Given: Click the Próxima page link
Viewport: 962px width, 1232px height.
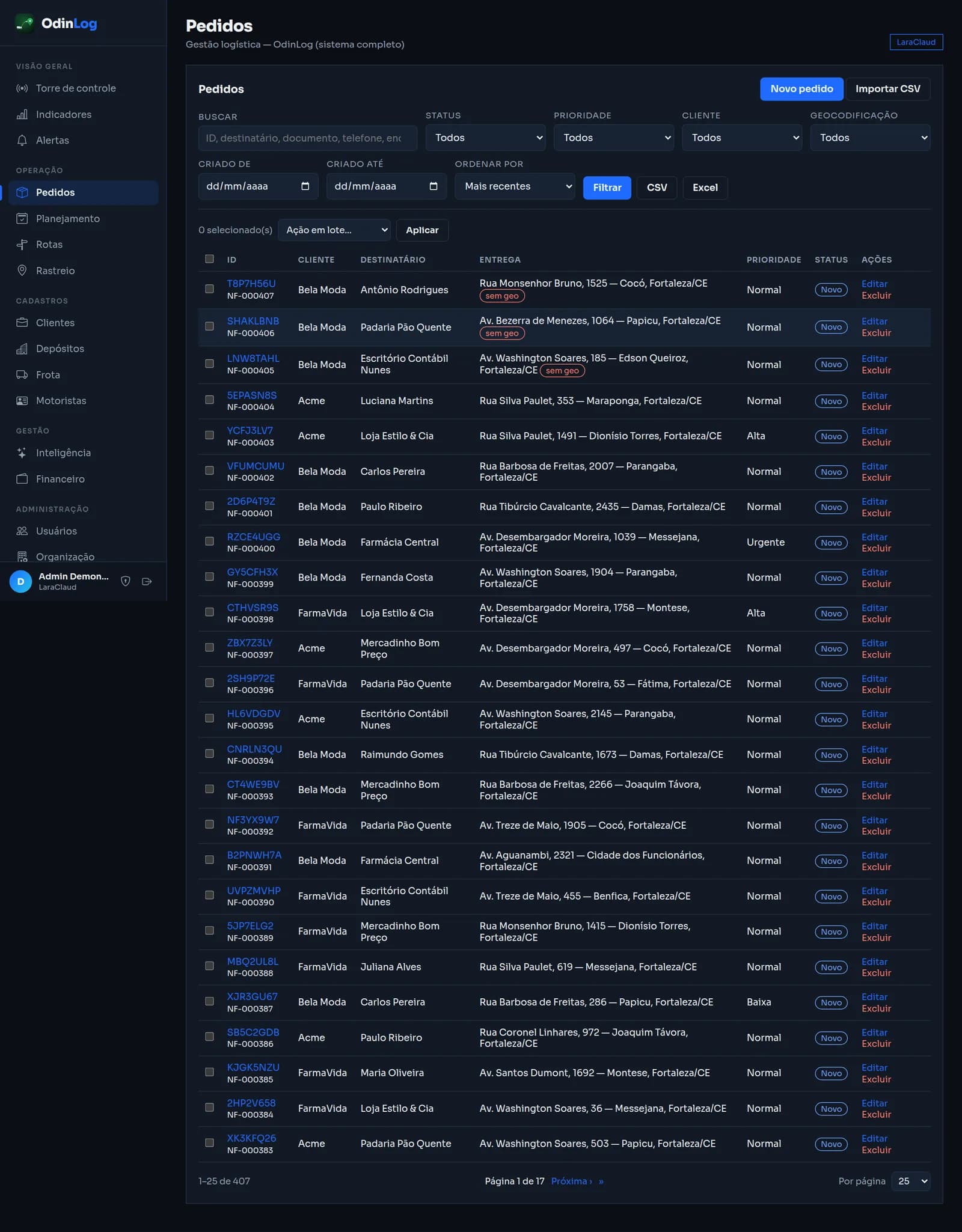Looking at the screenshot, I should [571, 1181].
